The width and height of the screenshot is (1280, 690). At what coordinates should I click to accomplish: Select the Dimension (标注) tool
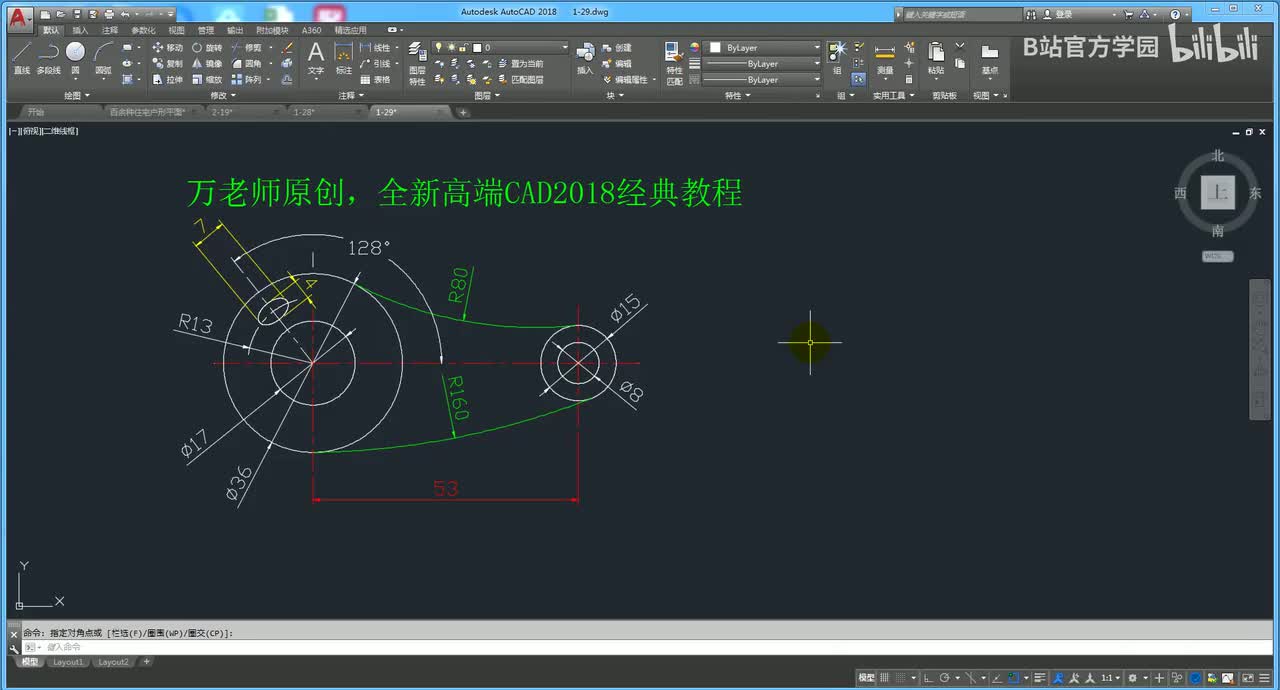[343, 58]
